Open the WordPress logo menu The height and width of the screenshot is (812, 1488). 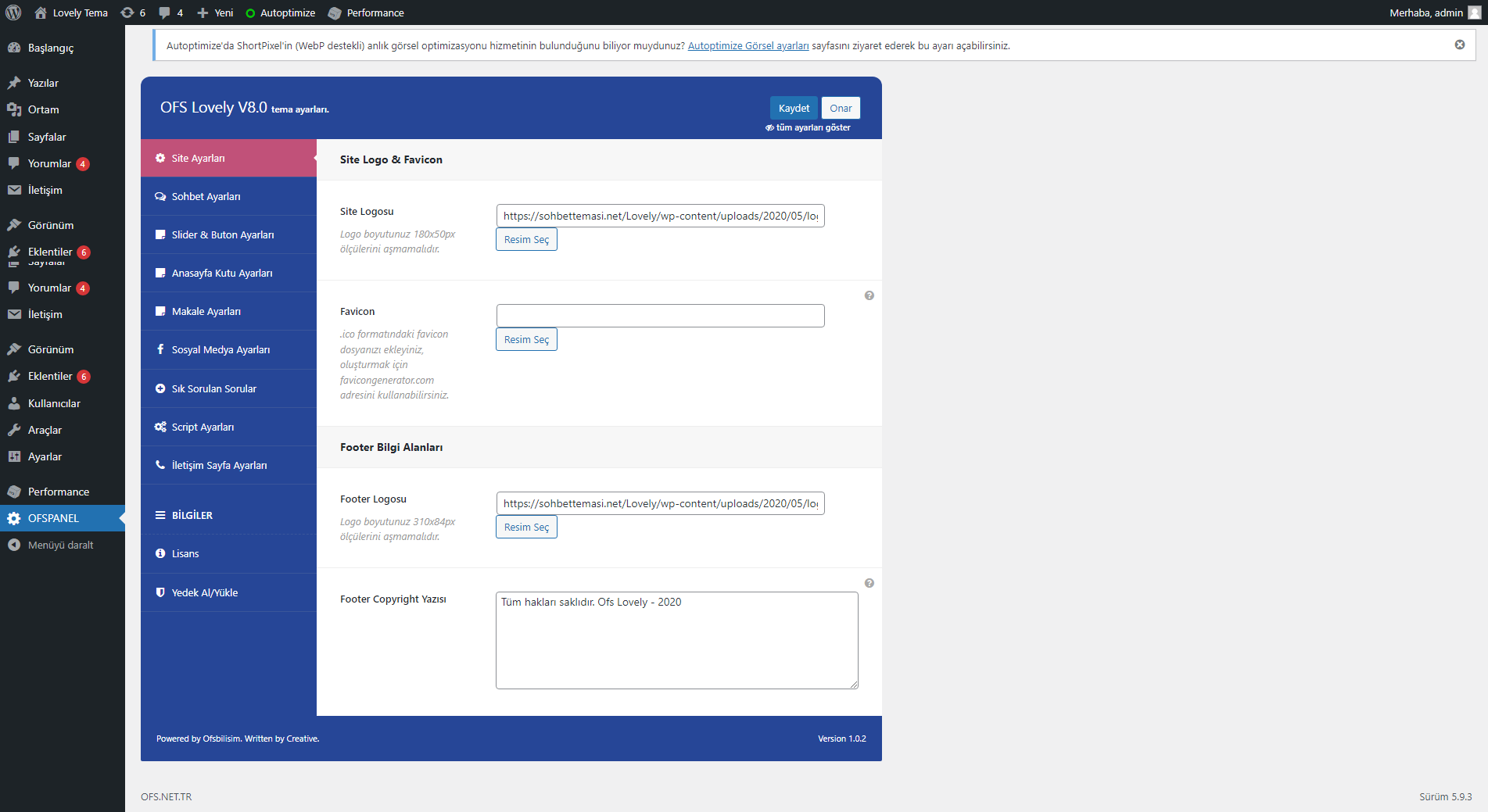[x=13, y=13]
